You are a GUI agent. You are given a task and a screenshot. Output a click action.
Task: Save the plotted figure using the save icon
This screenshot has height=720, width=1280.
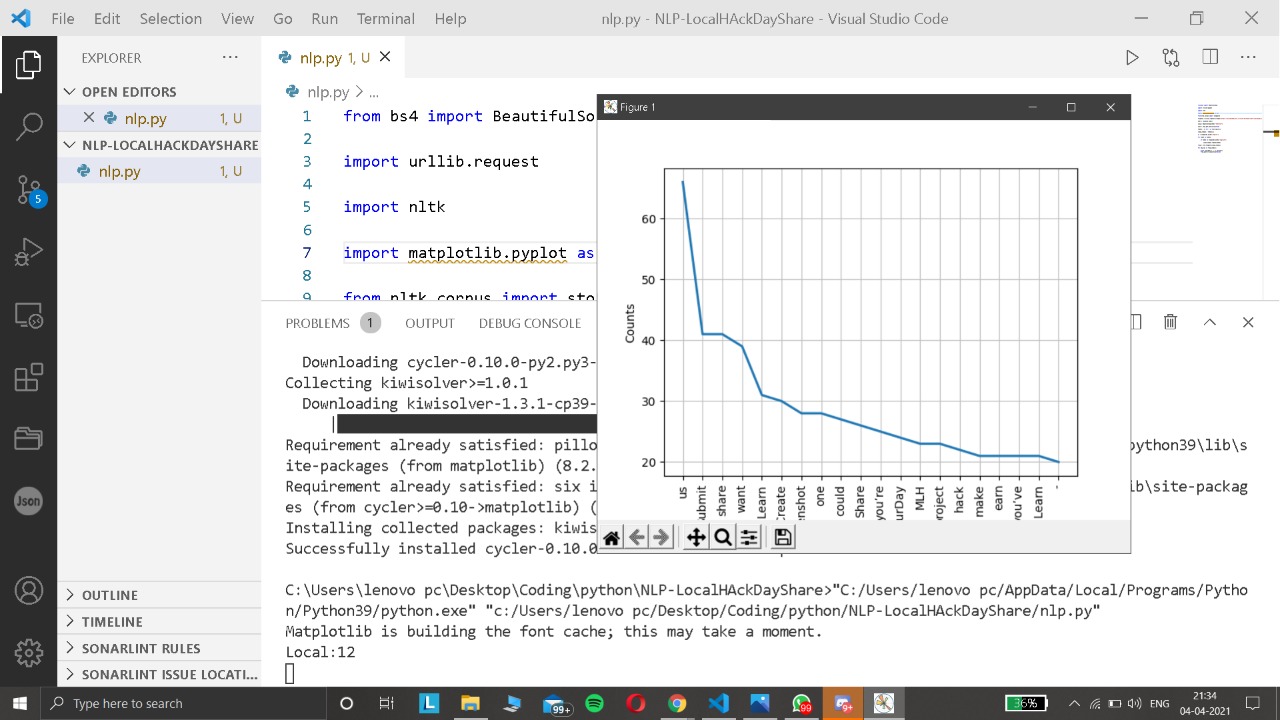point(782,537)
